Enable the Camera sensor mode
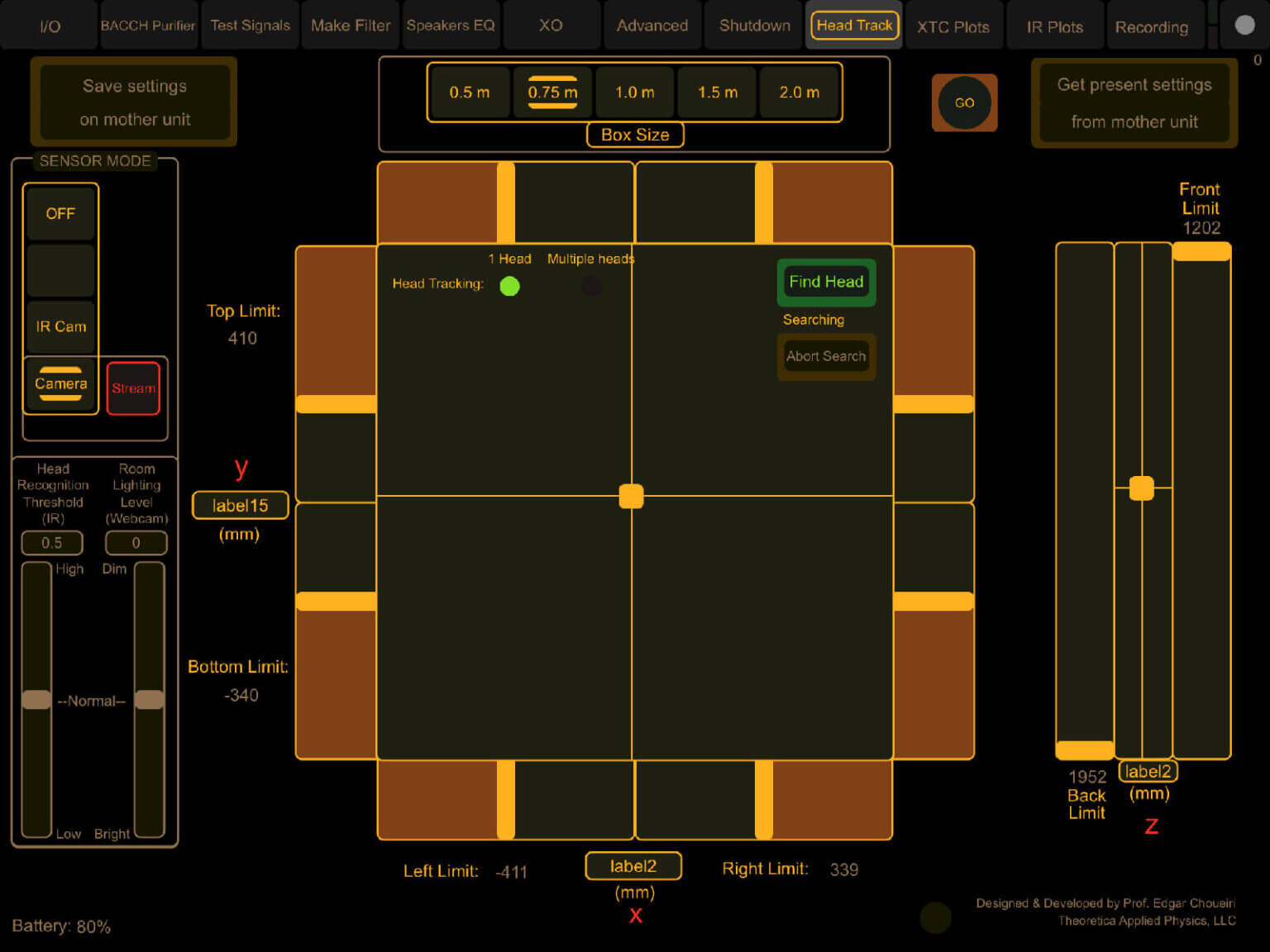The height and width of the screenshot is (952, 1270). (60, 384)
